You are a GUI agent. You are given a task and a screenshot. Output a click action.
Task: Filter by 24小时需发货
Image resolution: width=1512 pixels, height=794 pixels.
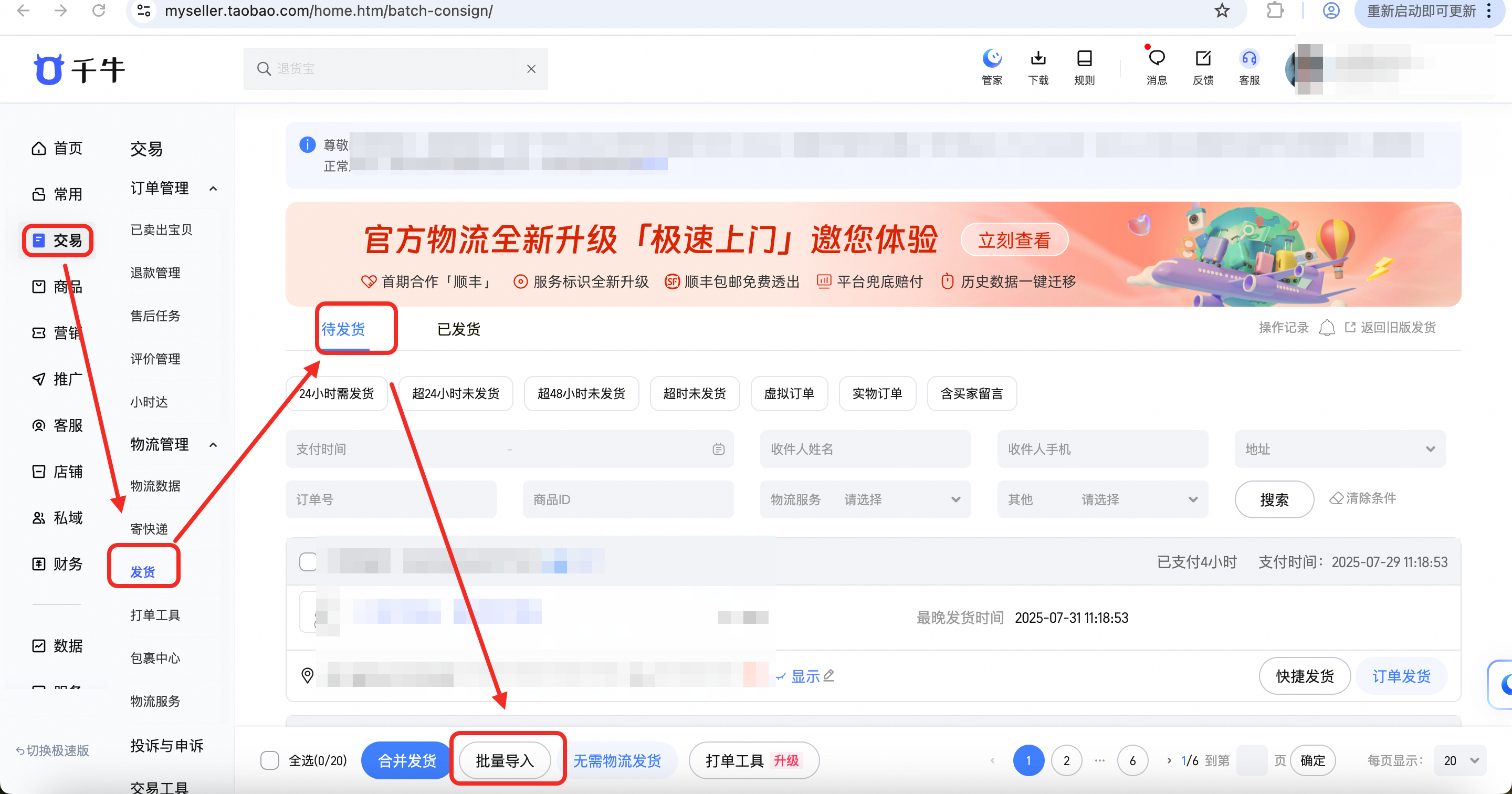click(337, 393)
